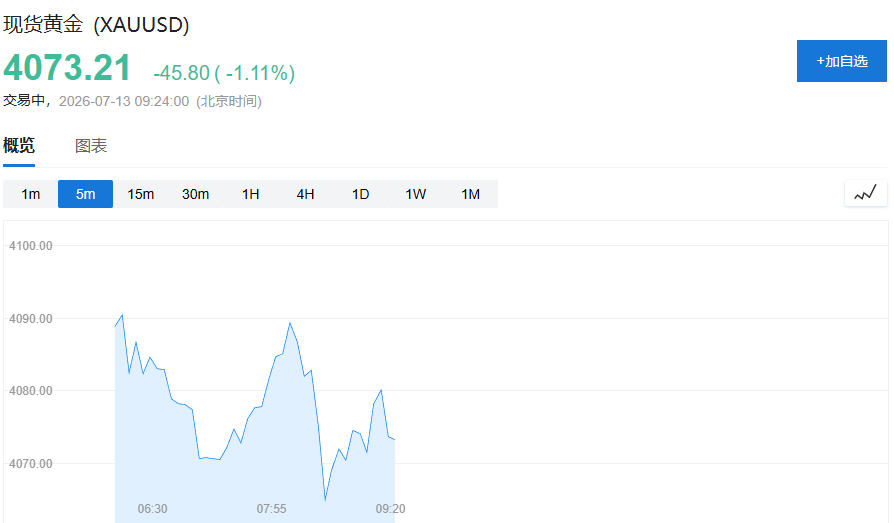The width and height of the screenshot is (894, 523).
Task: Switch chart to 4H interval
Action: click(306, 194)
